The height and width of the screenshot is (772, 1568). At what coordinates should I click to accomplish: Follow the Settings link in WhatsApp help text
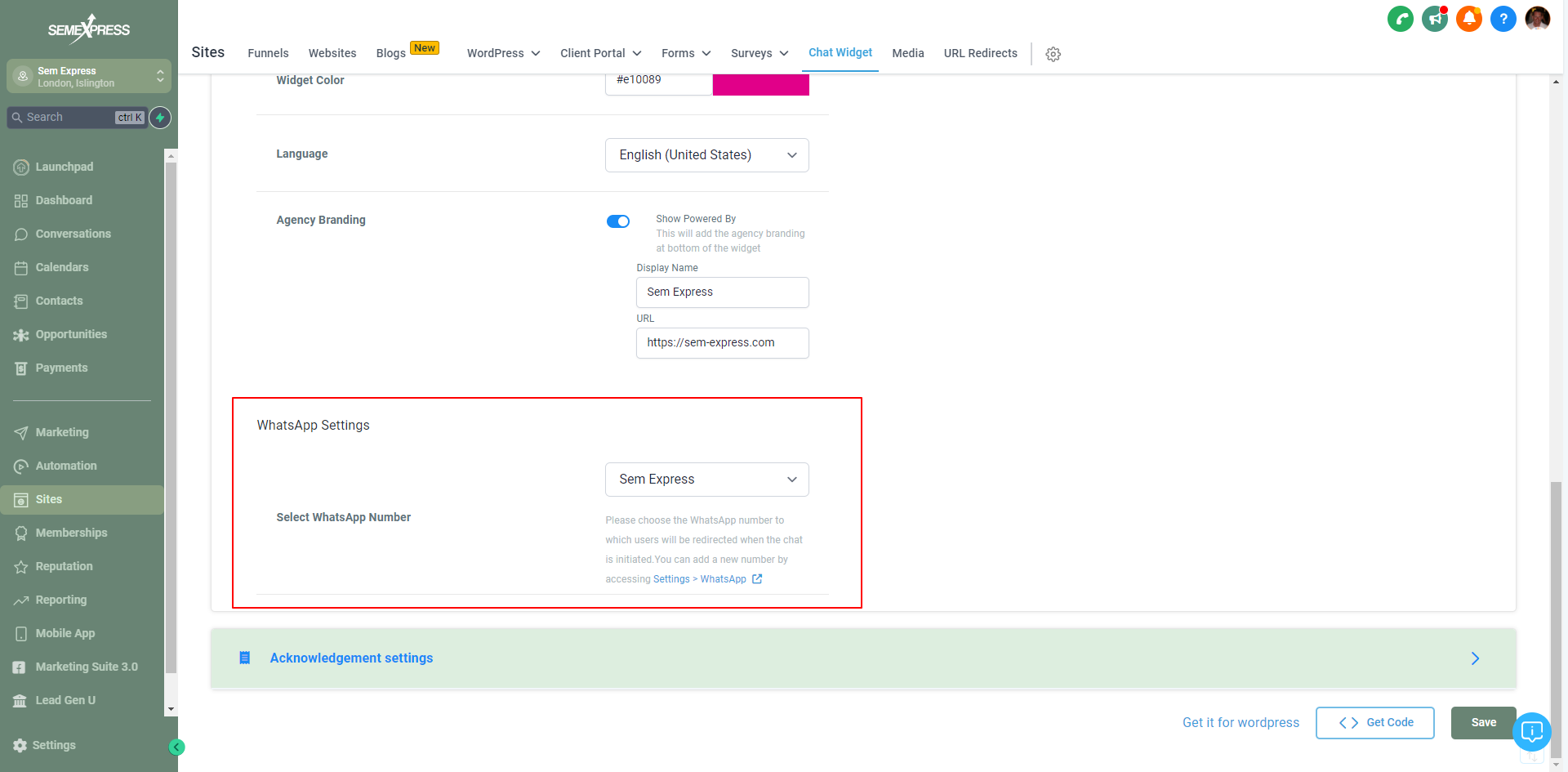pos(671,579)
